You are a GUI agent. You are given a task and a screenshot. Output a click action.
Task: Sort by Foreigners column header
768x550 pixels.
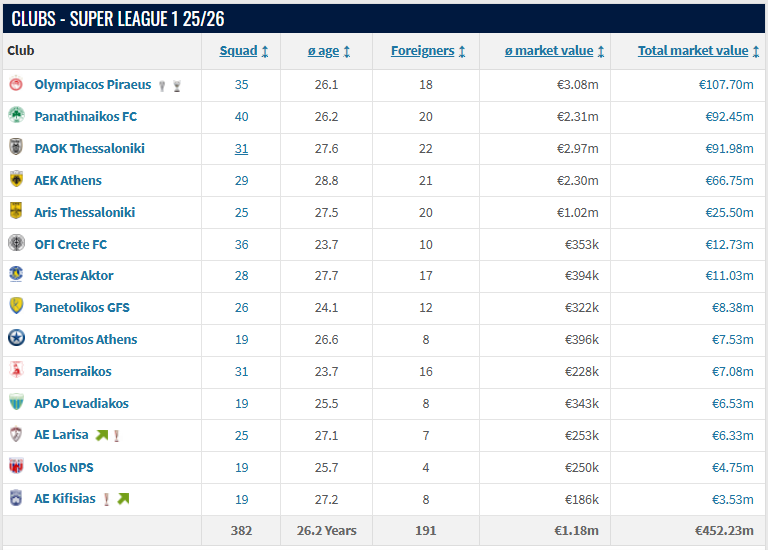pos(428,51)
